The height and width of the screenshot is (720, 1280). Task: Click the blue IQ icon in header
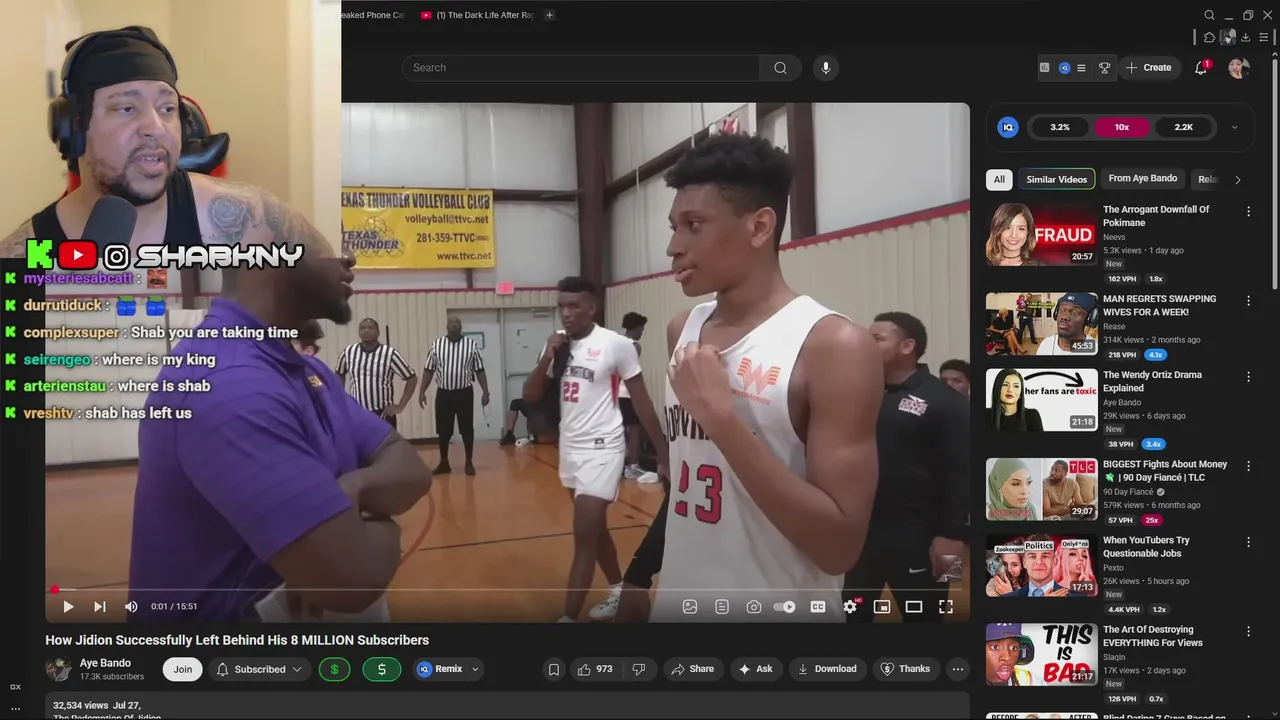coord(1065,68)
